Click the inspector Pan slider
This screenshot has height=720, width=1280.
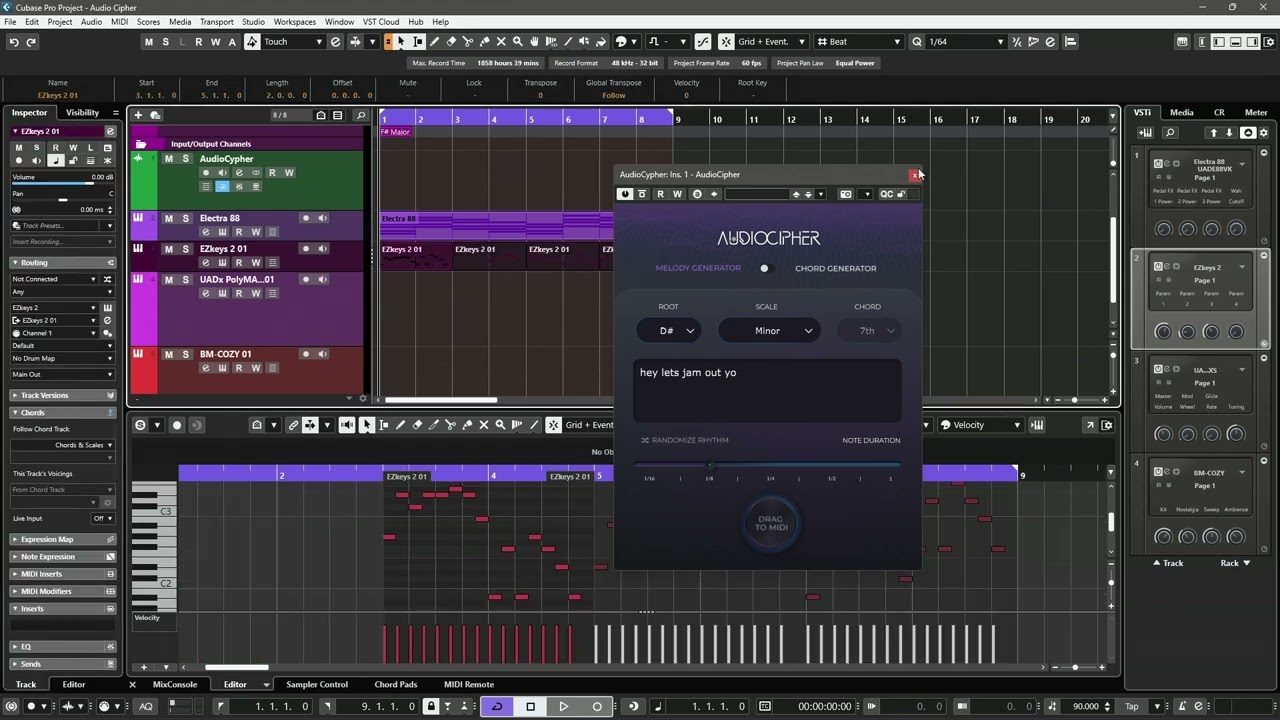pos(62,200)
